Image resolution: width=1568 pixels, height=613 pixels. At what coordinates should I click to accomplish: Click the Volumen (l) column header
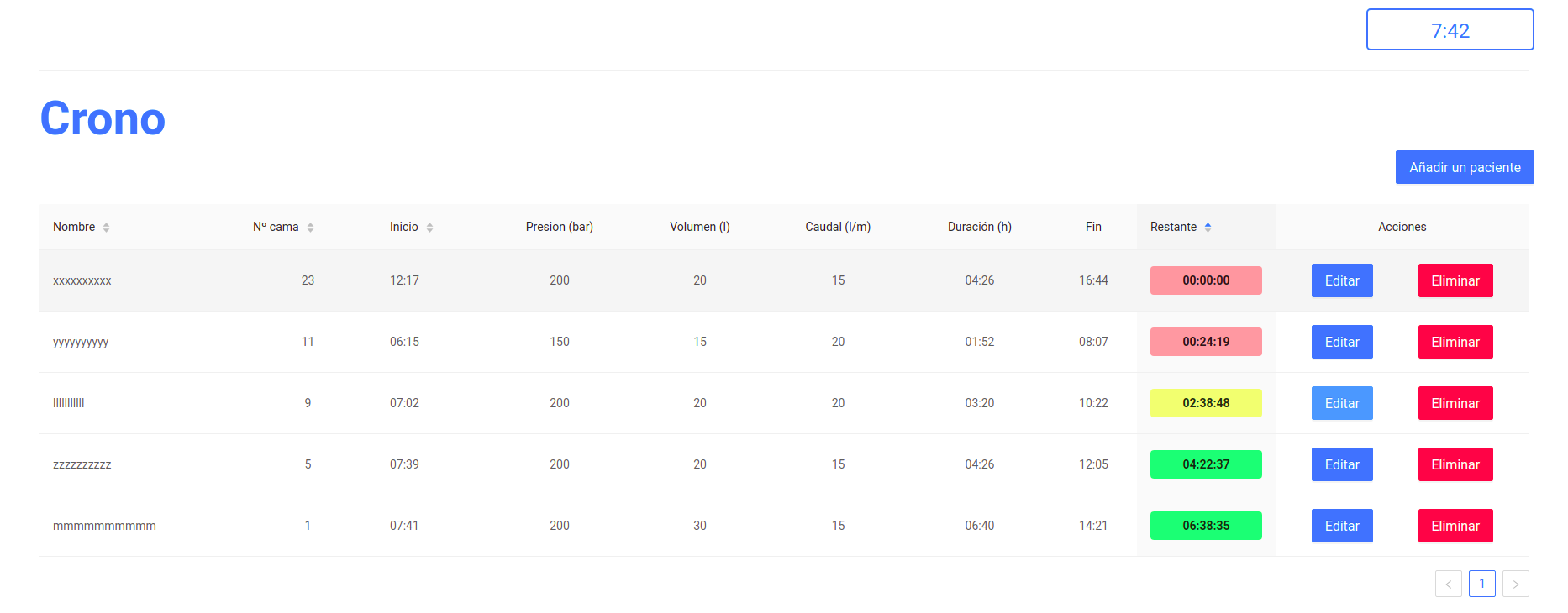pos(700,227)
